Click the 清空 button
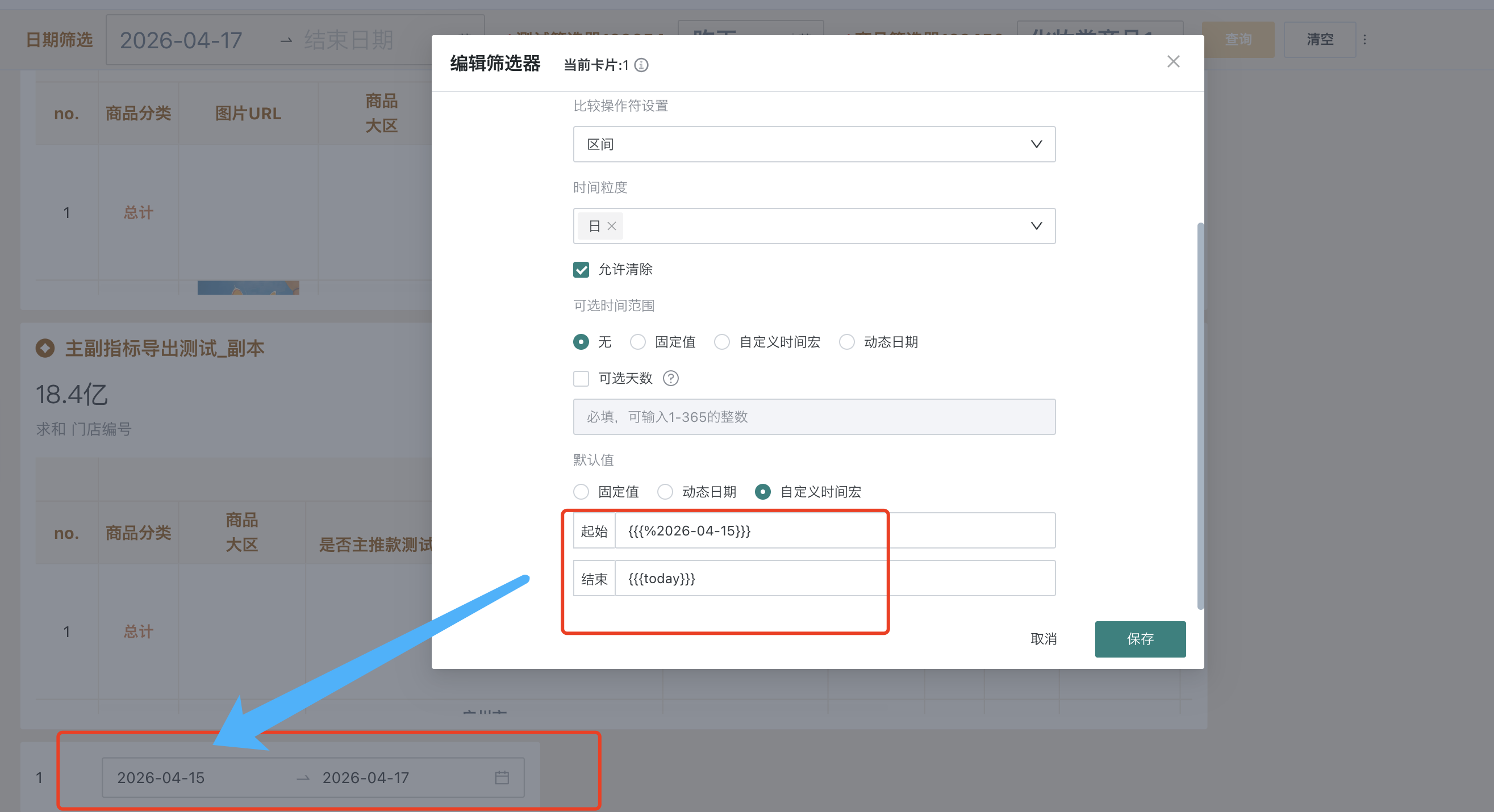 [x=1320, y=39]
